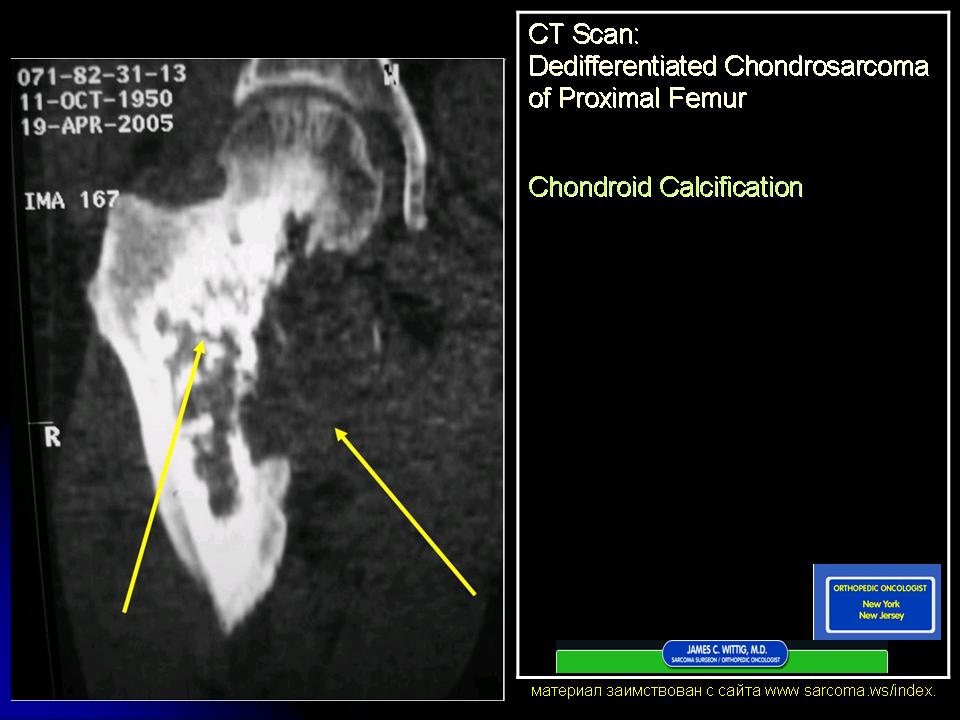Click the scan date '19-APR-2005'

click(96, 125)
